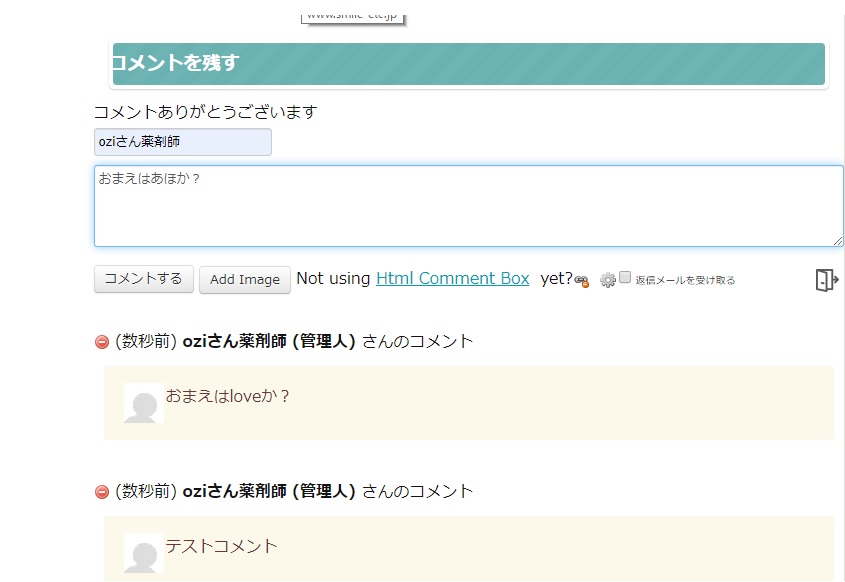Open the Html Comment Box link
845x582 pixels.
pyautogui.click(x=452, y=279)
